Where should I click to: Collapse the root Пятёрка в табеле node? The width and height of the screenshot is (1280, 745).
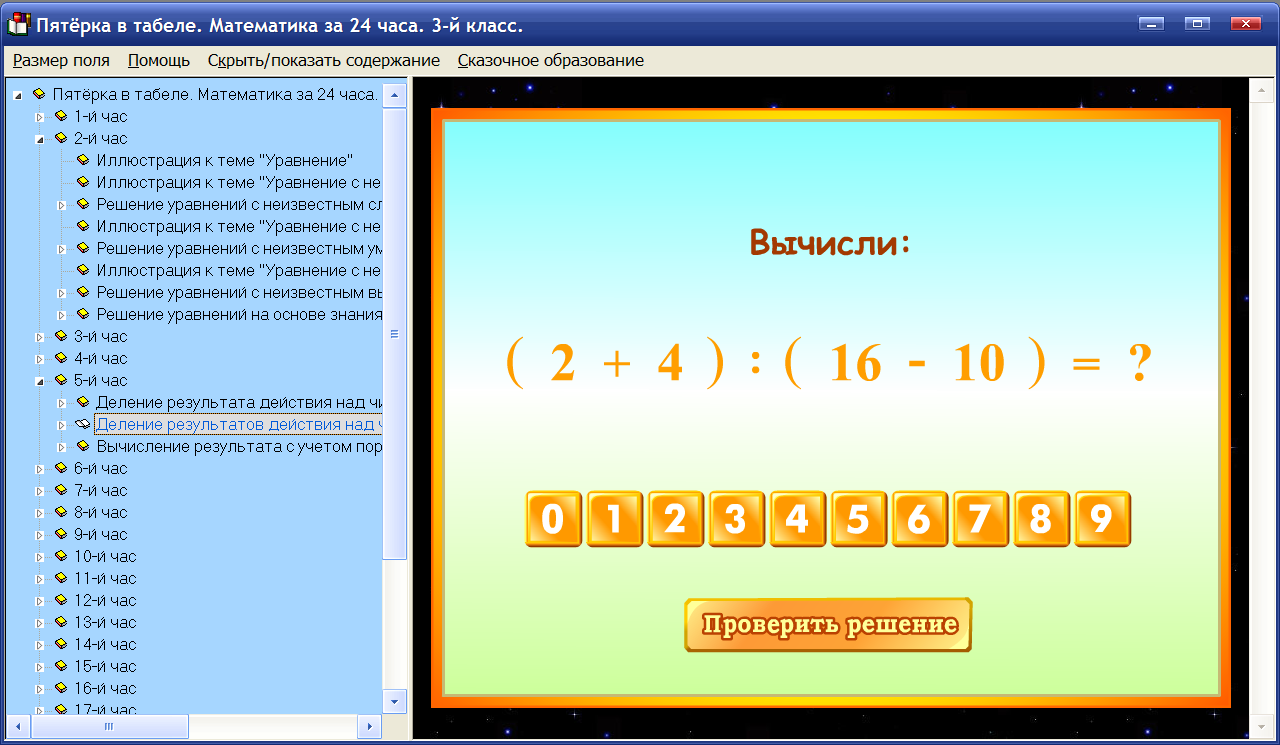click(18, 95)
